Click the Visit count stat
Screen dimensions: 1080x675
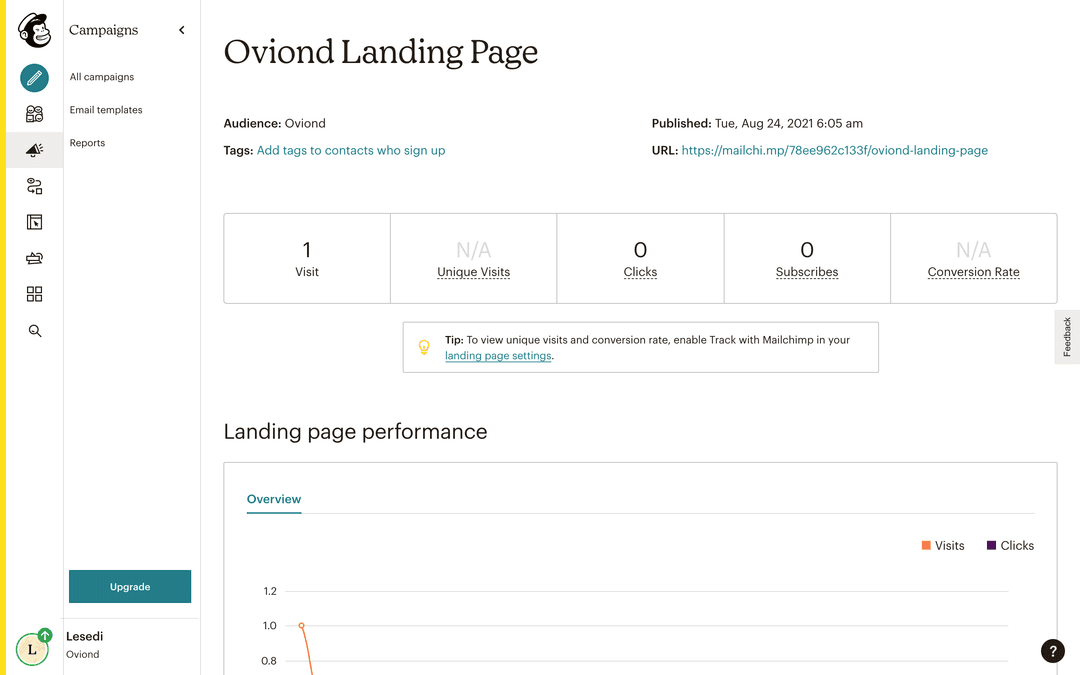[307, 258]
